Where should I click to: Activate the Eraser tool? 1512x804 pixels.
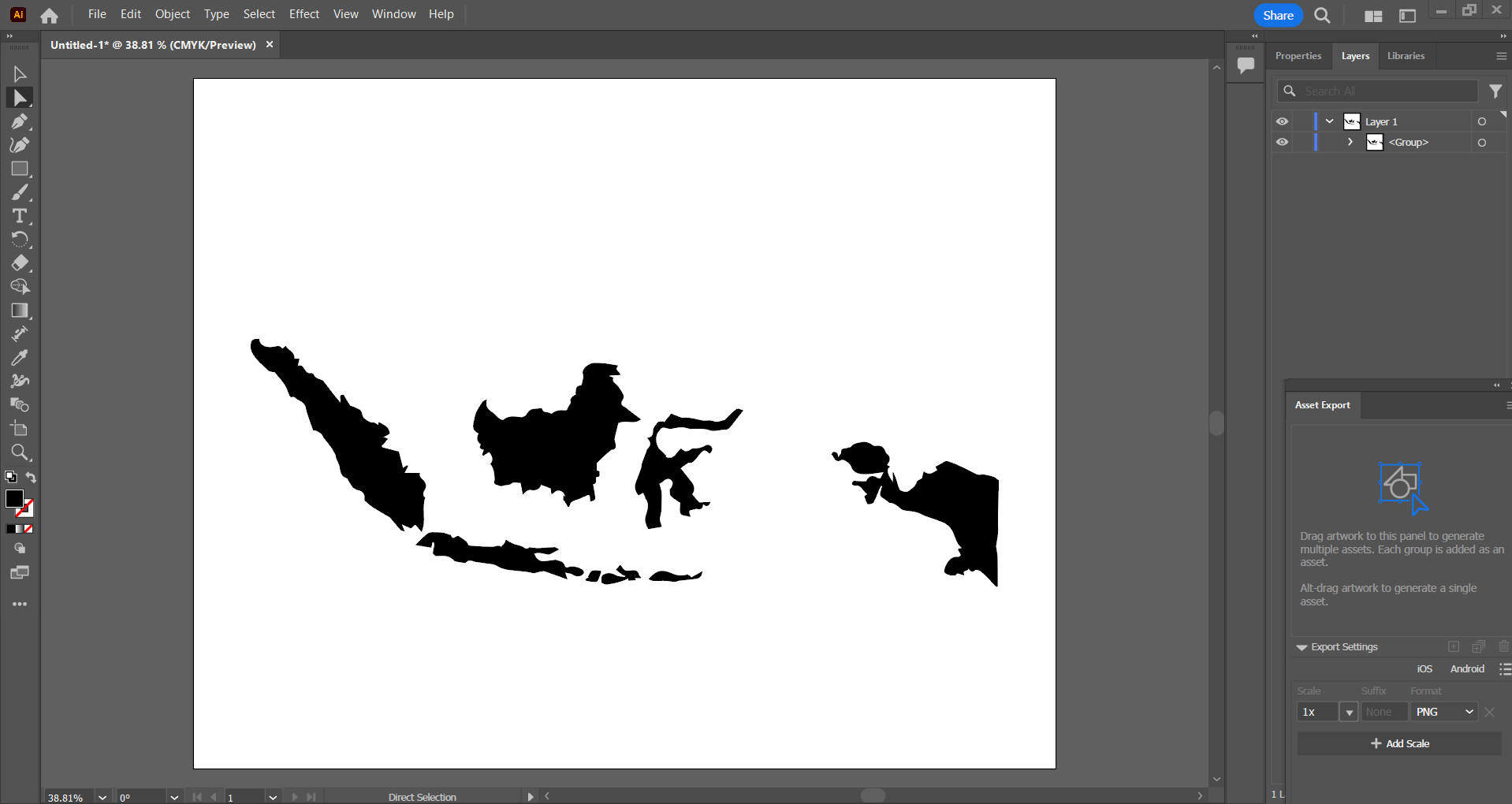(20, 263)
